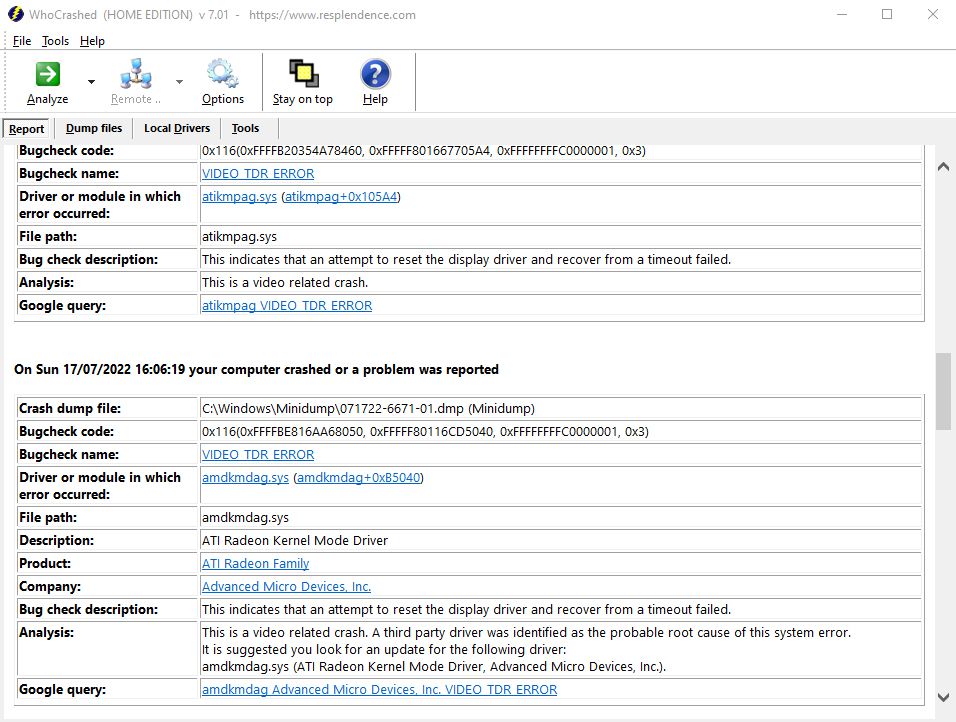956x722 pixels.
Task: Open the ATI Radeon Family product link
Action: point(255,564)
